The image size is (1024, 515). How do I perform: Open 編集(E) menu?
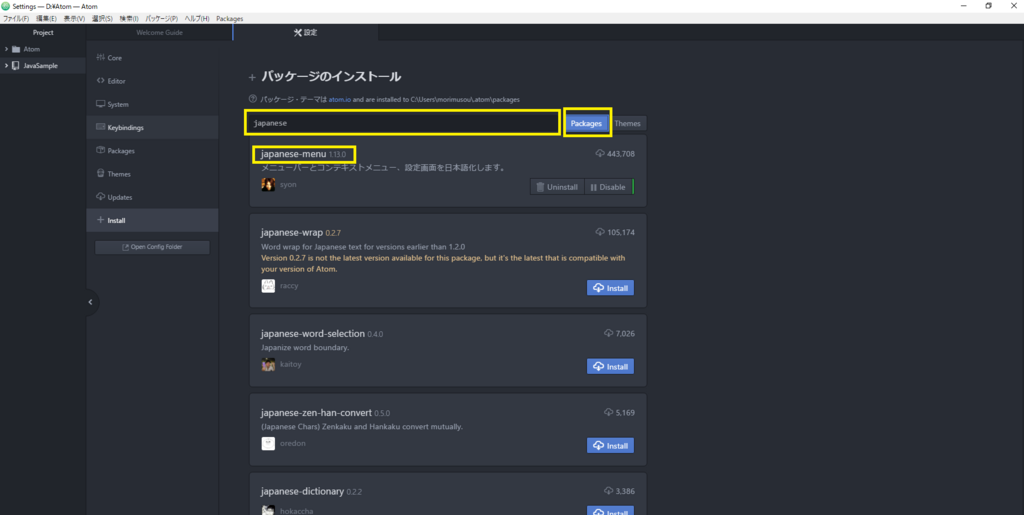coord(46,18)
